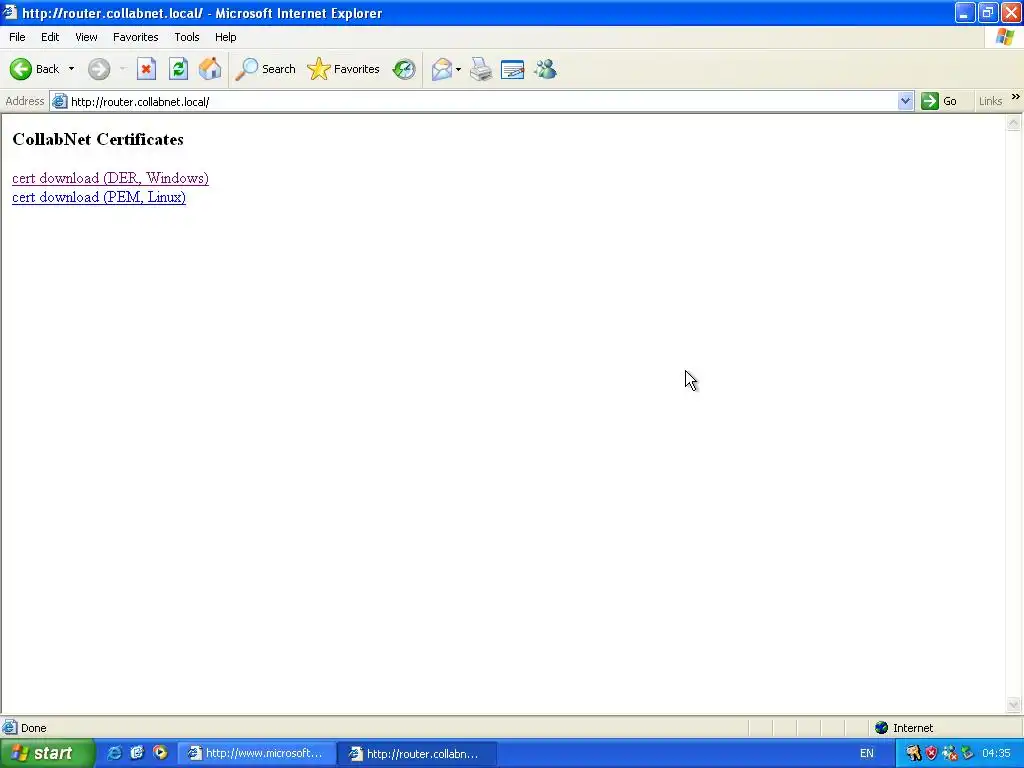Screen dimensions: 1024x768
Task: Click the Mail envelope icon
Action: [442, 69]
